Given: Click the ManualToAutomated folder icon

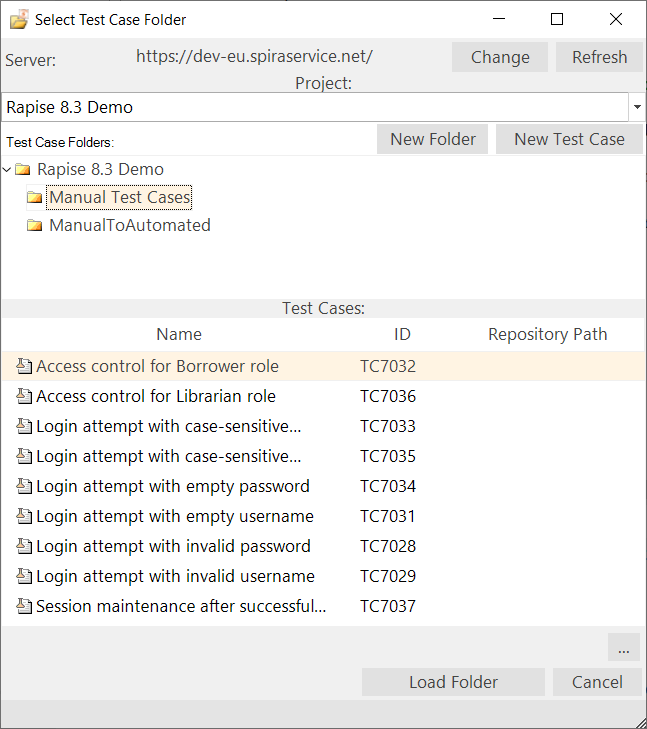Looking at the screenshot, I should pyautogui.click(x=35, y=226).
